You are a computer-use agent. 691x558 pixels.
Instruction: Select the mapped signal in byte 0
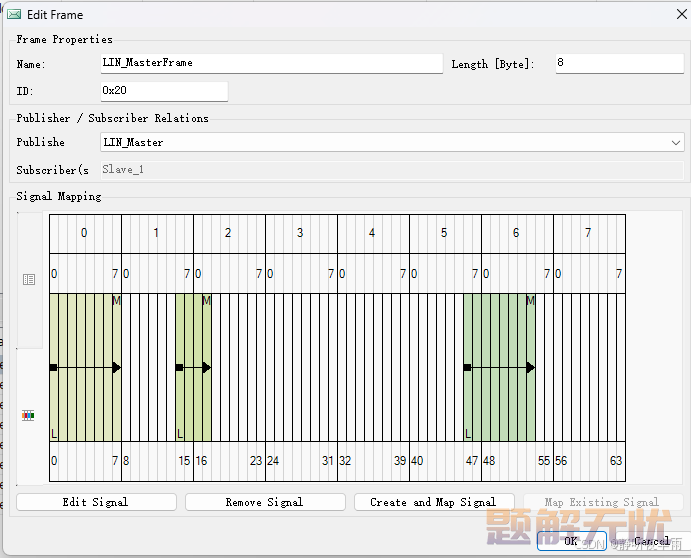pos(85,367)
